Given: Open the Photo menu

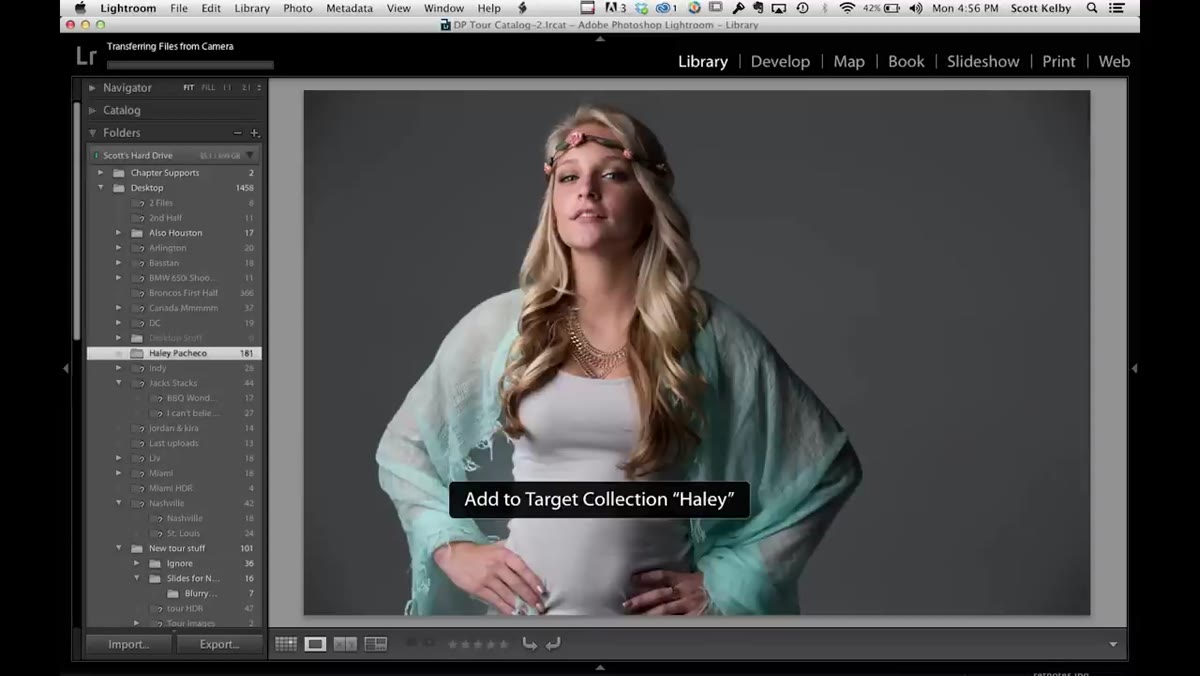Looking at the screenshot, I should 298,8.
